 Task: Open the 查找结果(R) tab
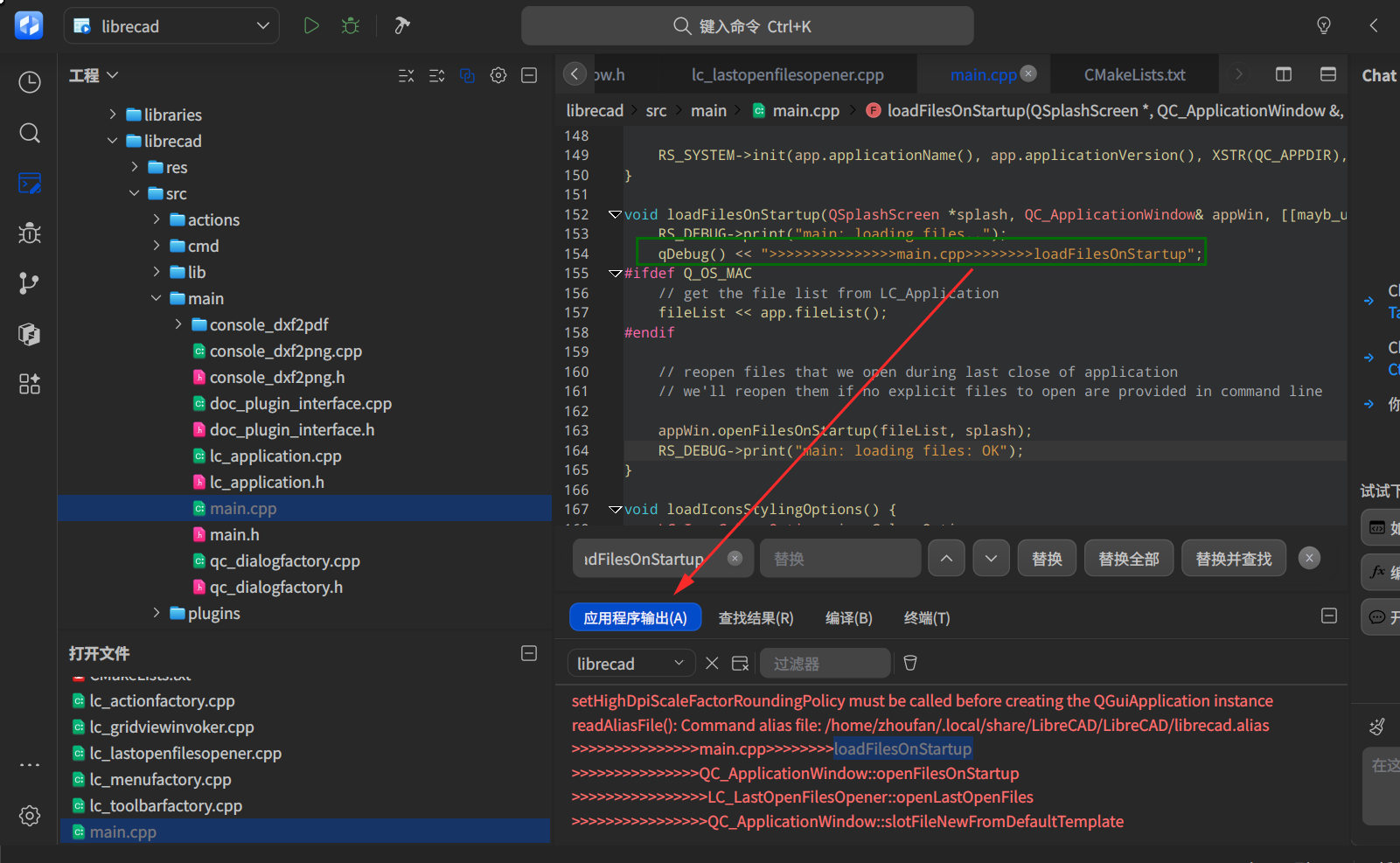click(756, 618)
